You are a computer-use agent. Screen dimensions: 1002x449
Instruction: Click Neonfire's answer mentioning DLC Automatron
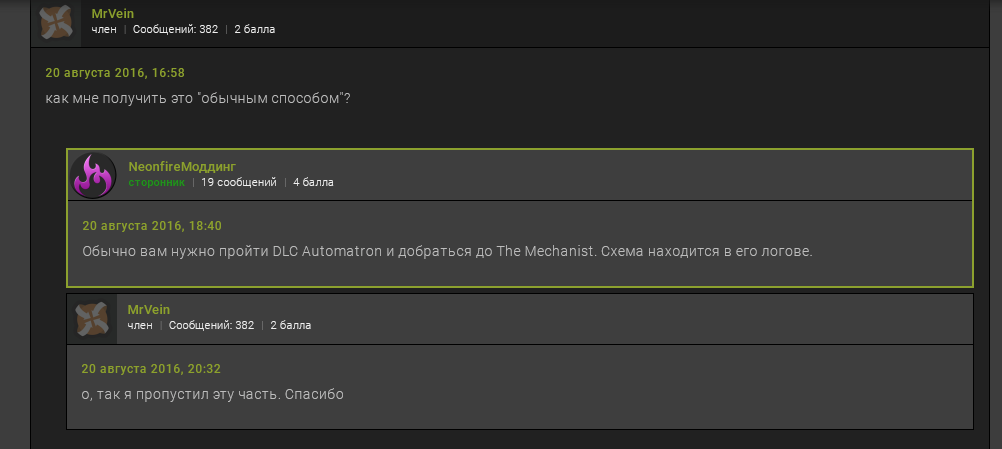point(447,251)
